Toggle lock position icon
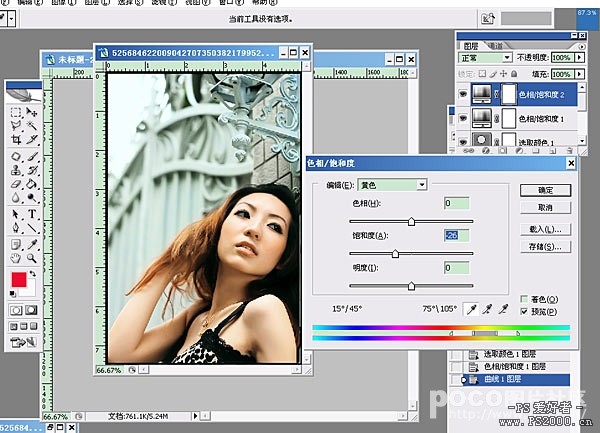This screenshot has width=600, height=433. click(504, 73)
